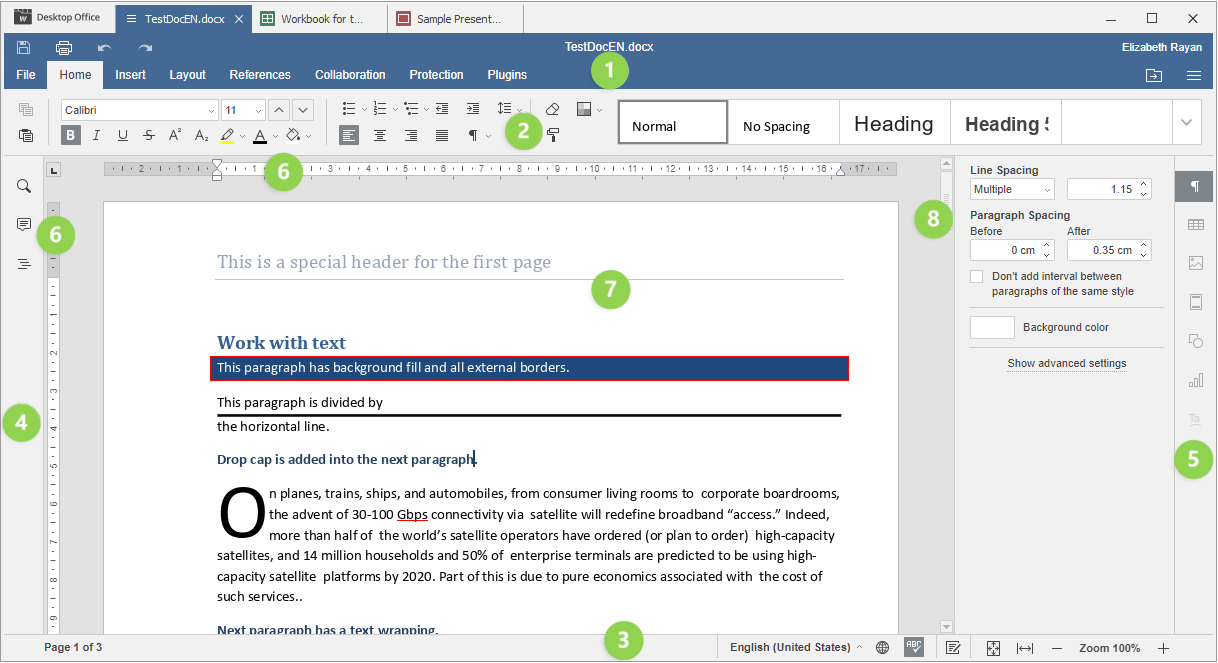Apply subscript formatting
This screenshot has width=1218, height=663.
point(201,135)
